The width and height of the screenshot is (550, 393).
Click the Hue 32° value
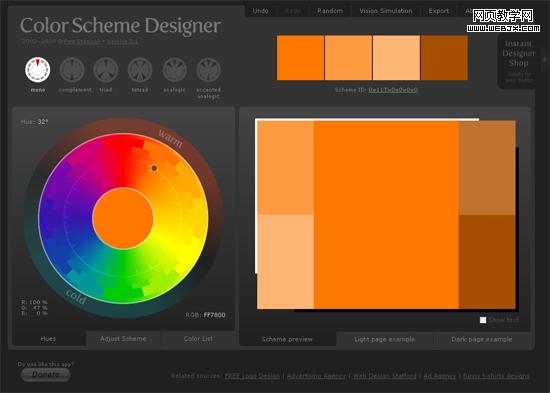click(x=43, y=122)
